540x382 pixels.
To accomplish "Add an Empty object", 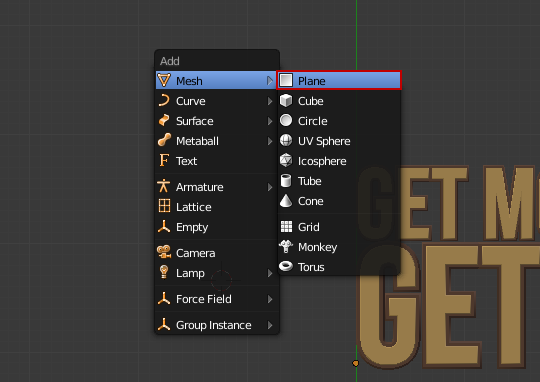I will tap(216, 227).
